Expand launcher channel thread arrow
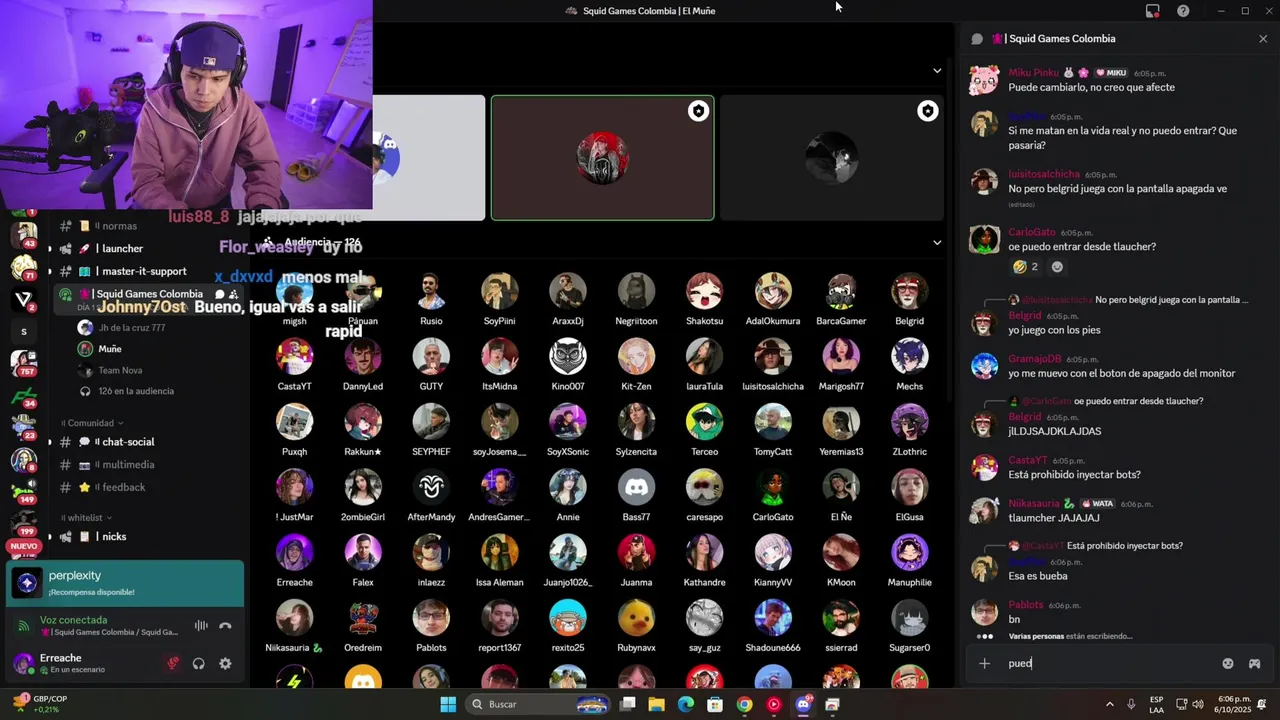 (49, 249)
